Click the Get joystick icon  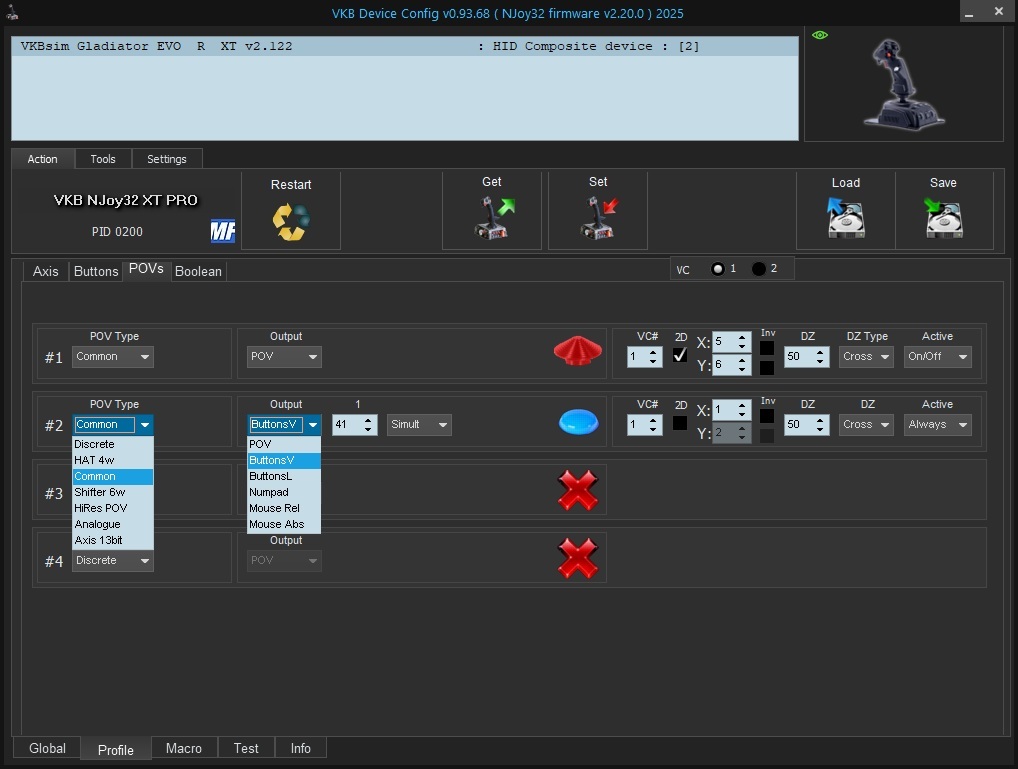493,218
